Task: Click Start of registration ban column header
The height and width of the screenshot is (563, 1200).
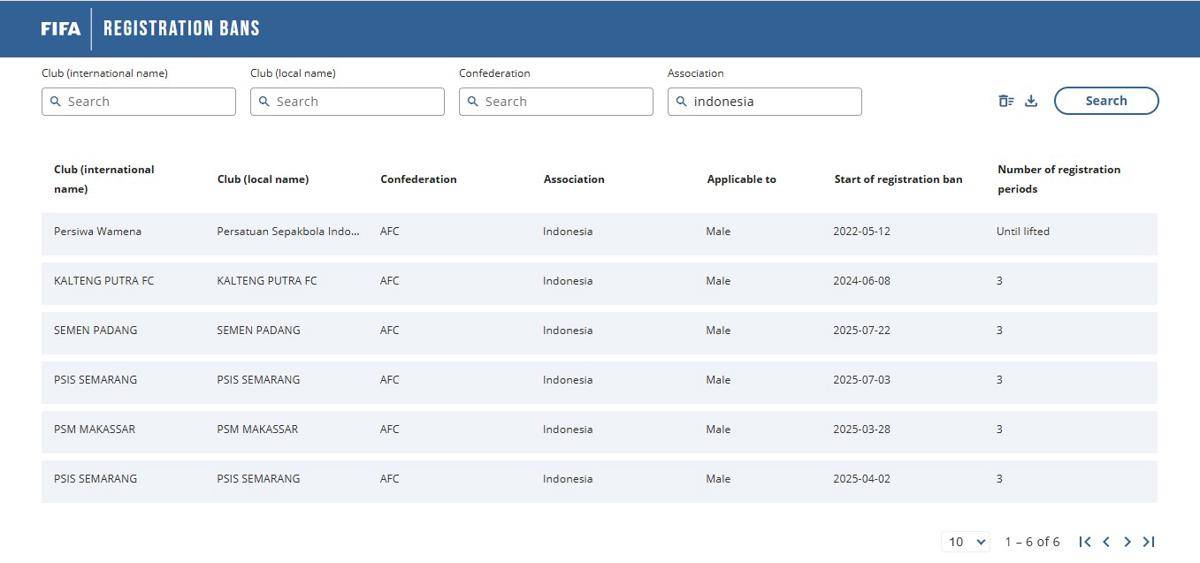Action: coord(898,179)
